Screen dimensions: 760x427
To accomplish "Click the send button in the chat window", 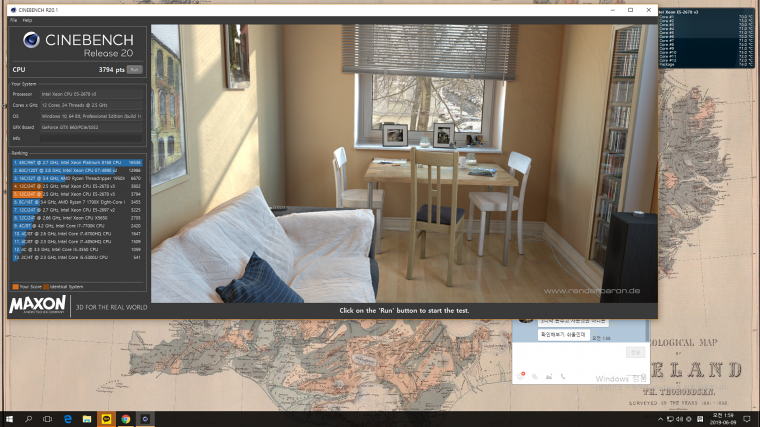I will click(635, 352).
